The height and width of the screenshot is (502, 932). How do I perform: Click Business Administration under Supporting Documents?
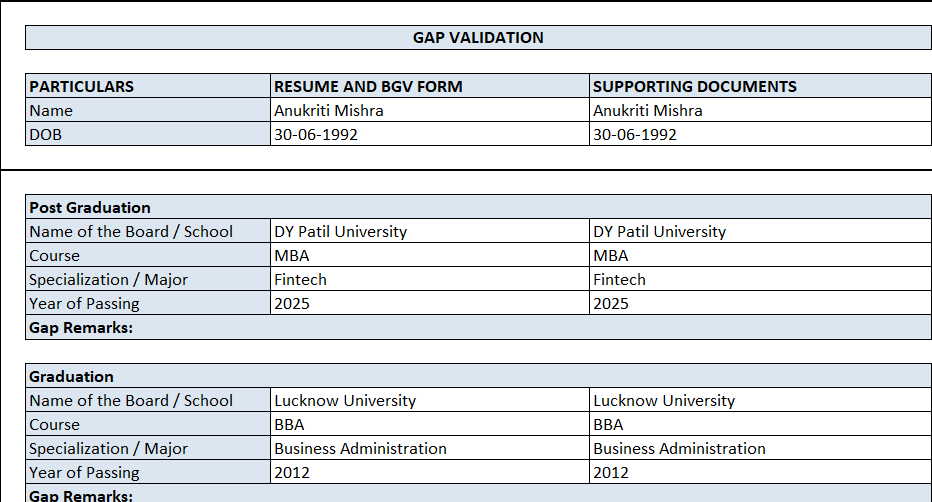760,449
